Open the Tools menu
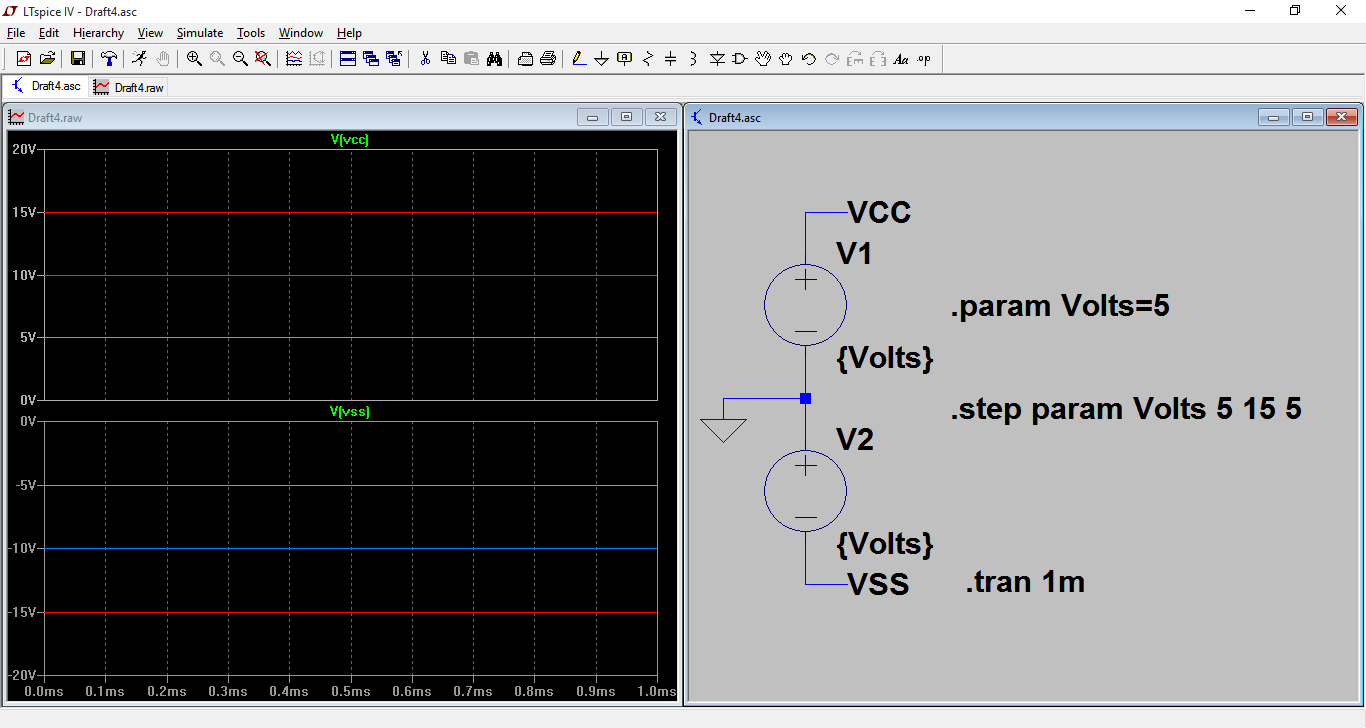The width and height of the screenshot is (1366, 728). (251, 33)
